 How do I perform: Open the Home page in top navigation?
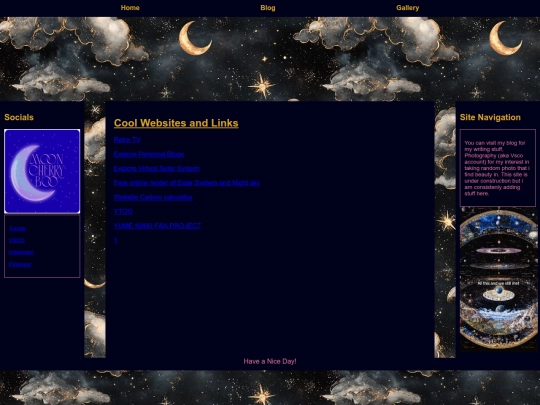point(130,8)
